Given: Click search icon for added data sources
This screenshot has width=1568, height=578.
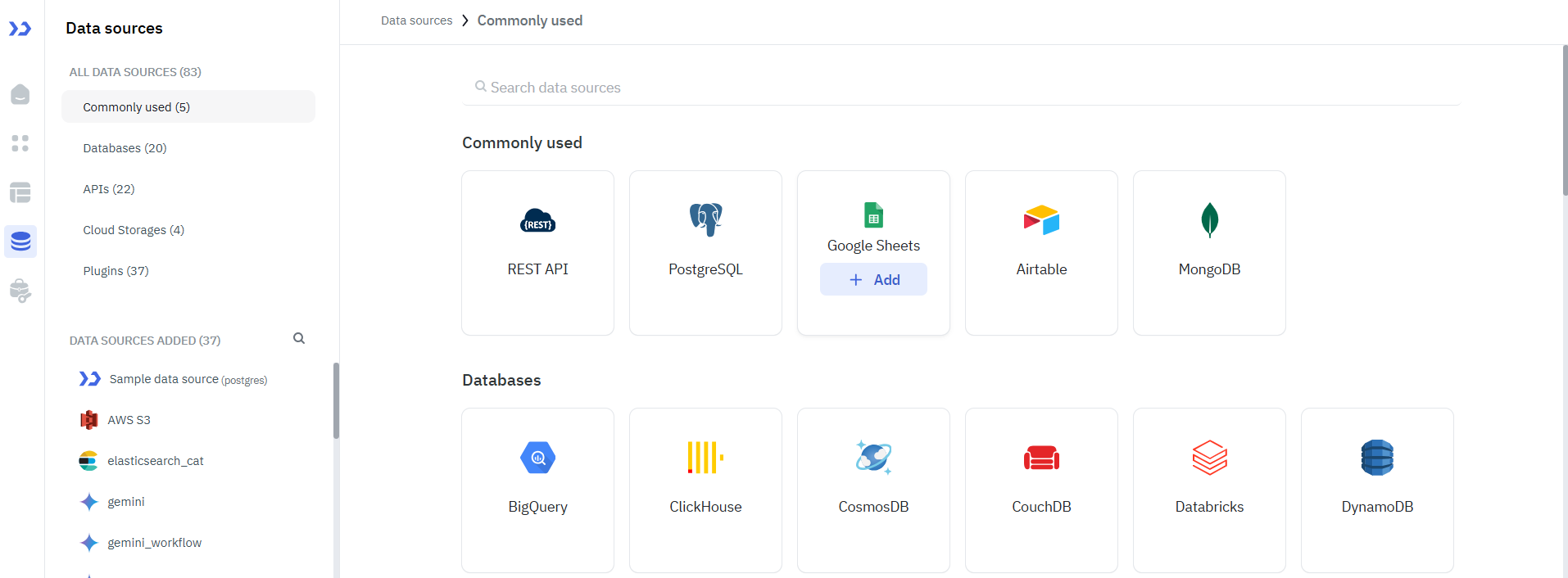Looking at the screenshot, I should [299, 338].
